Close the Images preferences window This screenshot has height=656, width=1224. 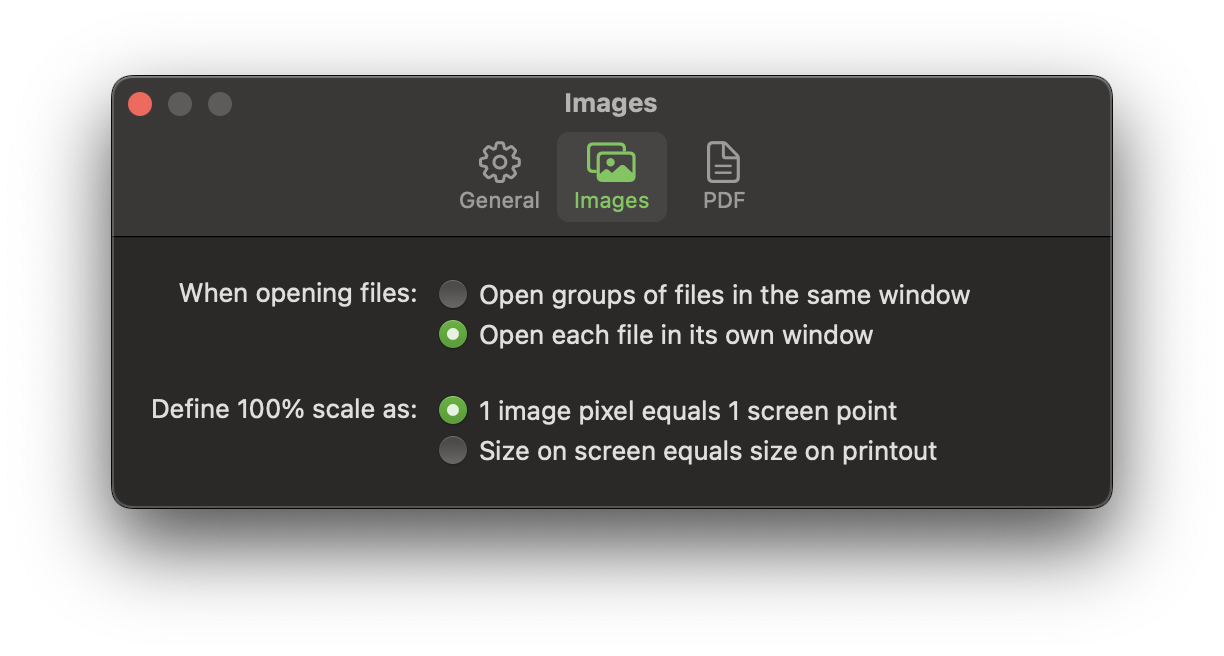click(x=140, y=104)
